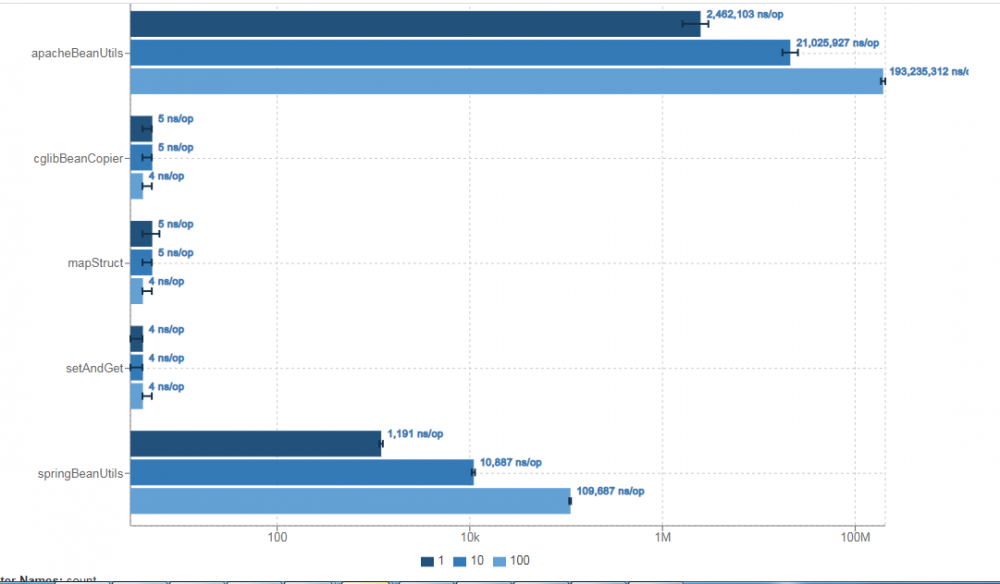Image resolution: width=1000 pixels, height=584 pixels.
Task: Select the lightest mapStruct bar
Action: click(136, 291)
